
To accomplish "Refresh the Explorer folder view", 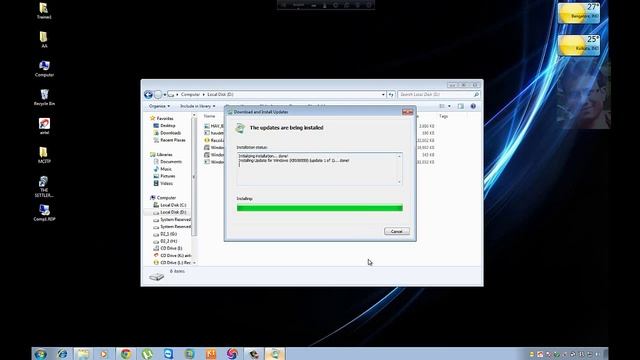I will [x=391, y=95].
